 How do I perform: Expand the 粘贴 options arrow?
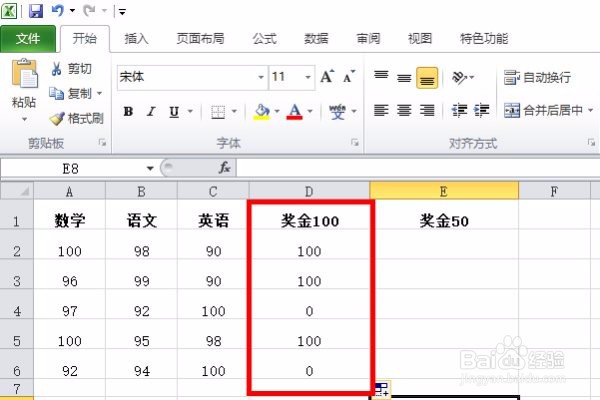coord(24,119)
